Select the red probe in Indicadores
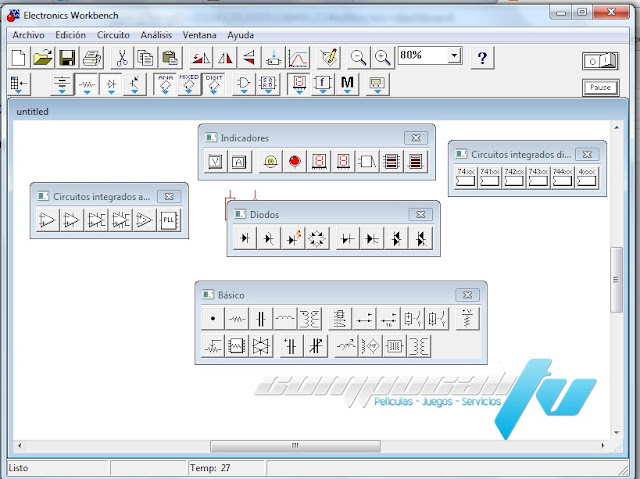Viewport: 640px width, 479px height. [294, 162]
